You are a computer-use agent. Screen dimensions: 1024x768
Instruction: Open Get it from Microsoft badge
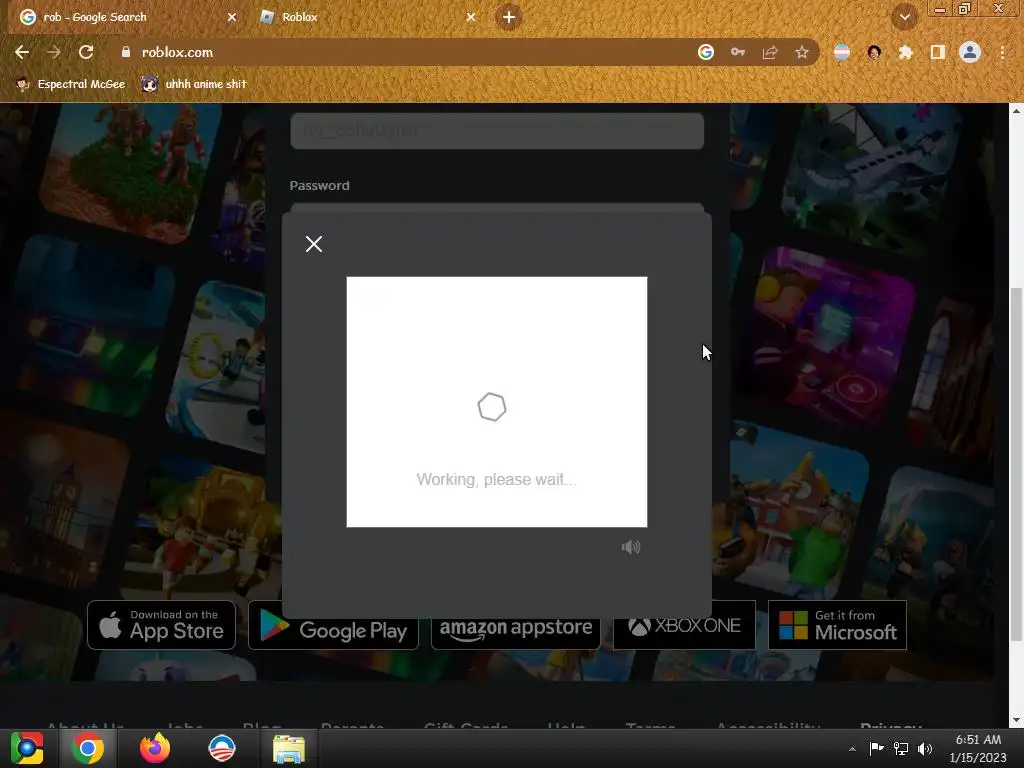pyautogui.click(x=837, y=625)
